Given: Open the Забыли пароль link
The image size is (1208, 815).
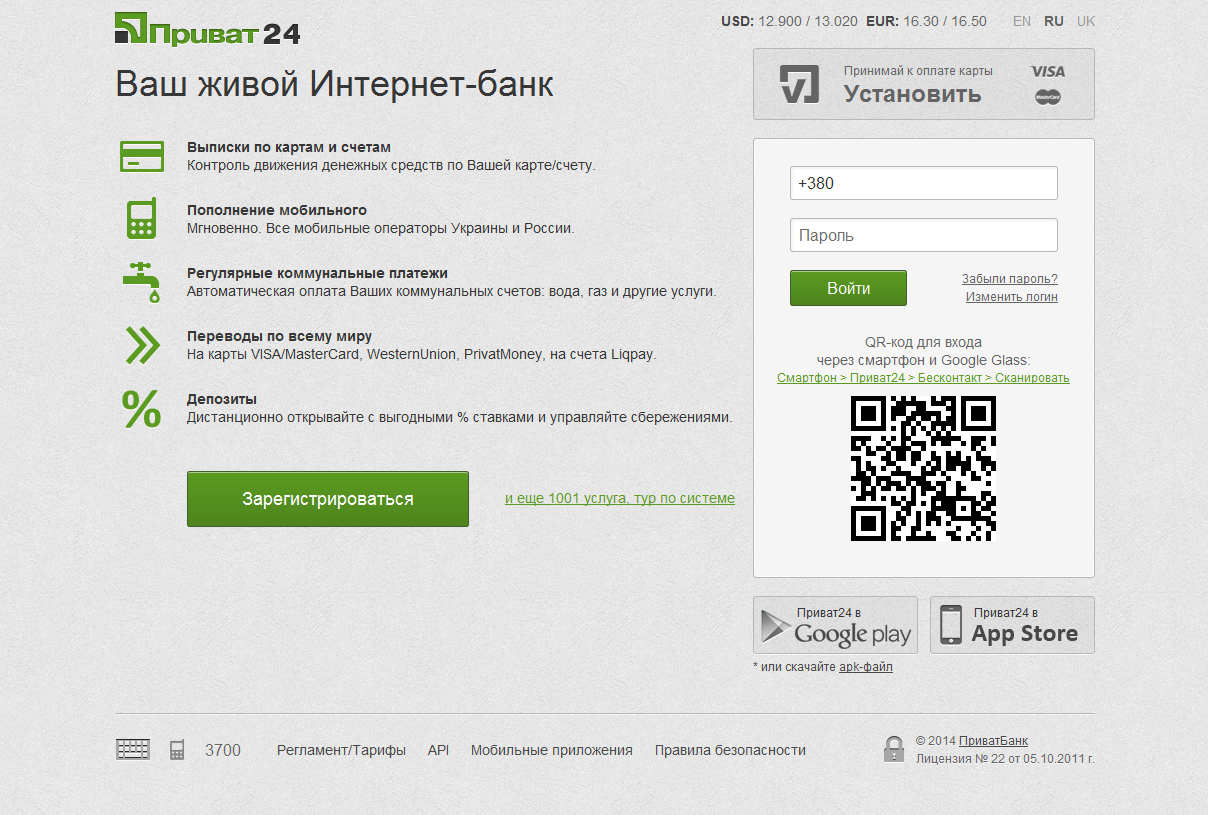Looking at the screenshot, I should tap(1010, 279).
